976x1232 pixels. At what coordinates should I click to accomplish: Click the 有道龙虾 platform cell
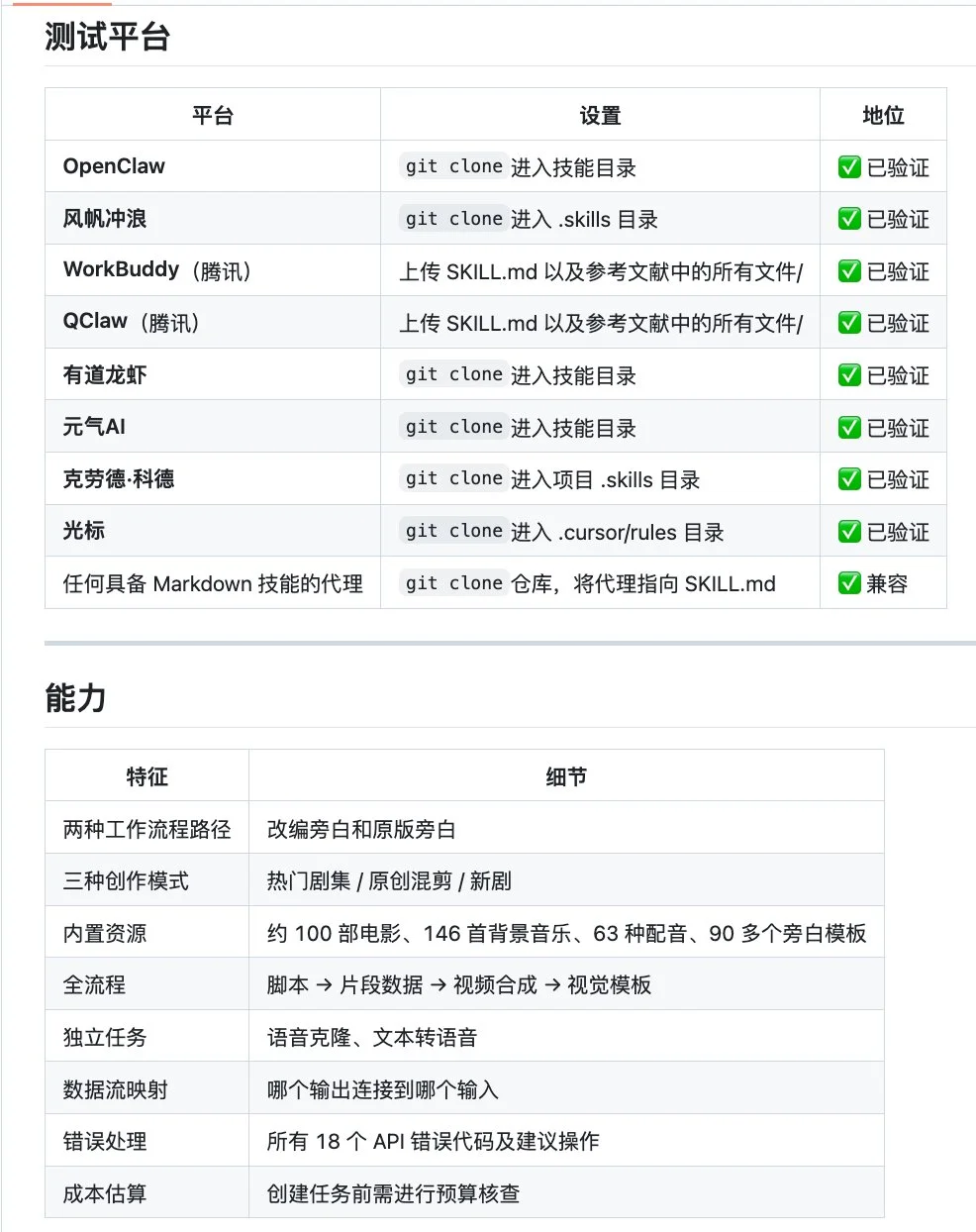(x=213, y=374)
